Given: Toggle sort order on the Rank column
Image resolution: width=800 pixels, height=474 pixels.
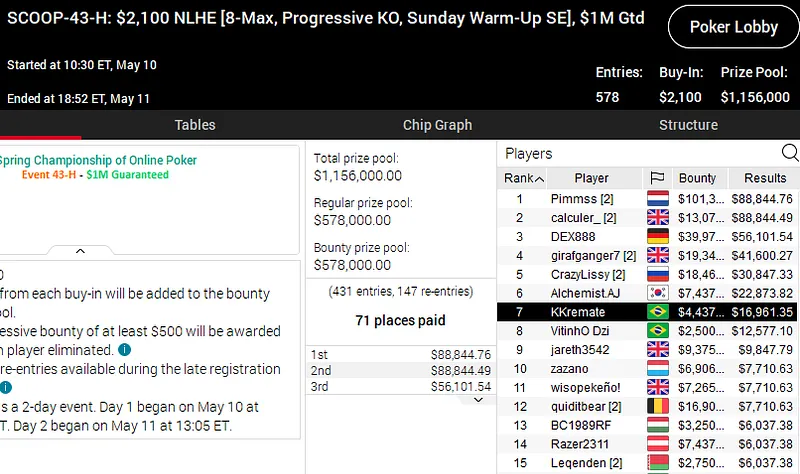Looking at the screenshot, I should pos(524,178).
